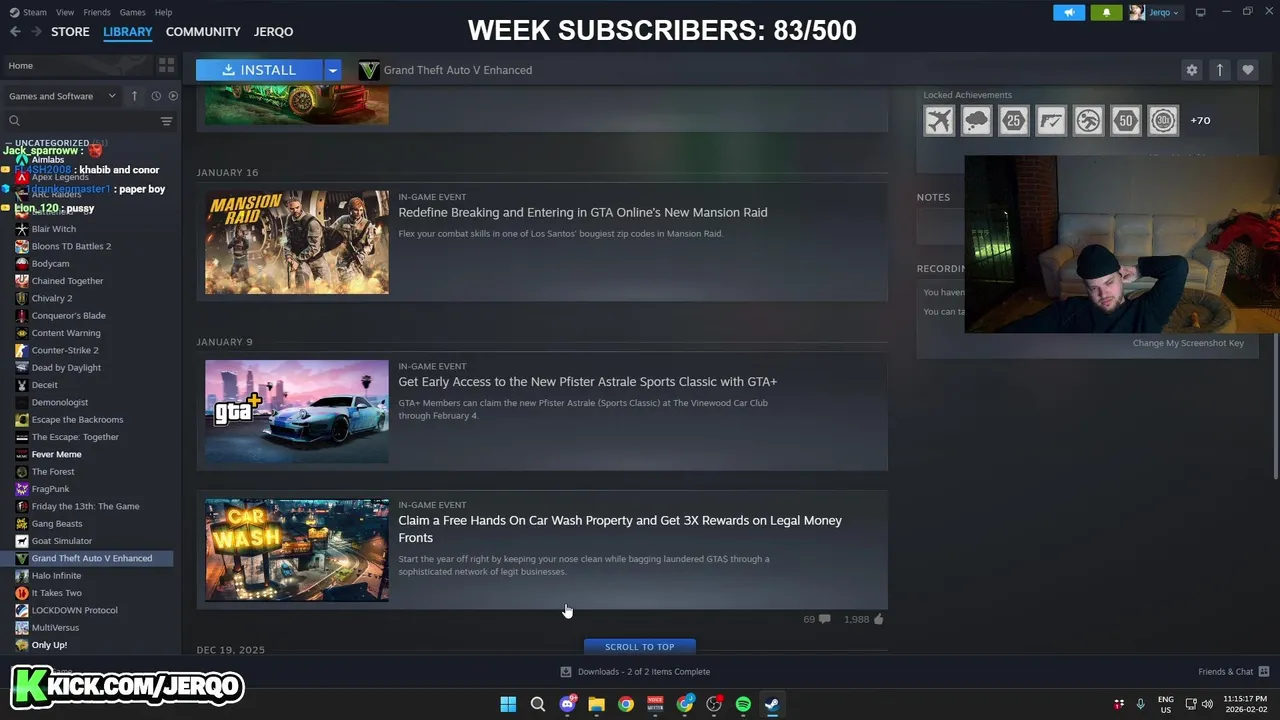
Task: Select Halo Infinite in library
Action: [x=56, y=575]
